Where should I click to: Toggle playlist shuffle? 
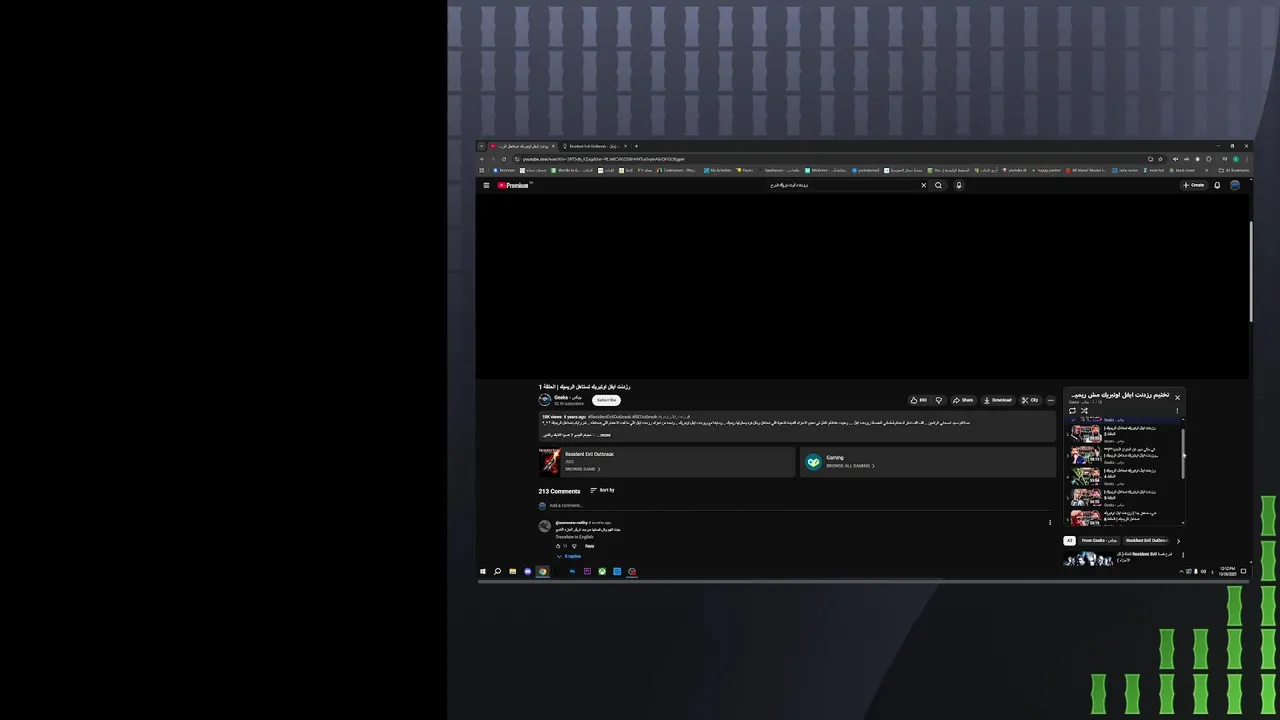point(1084,410)
